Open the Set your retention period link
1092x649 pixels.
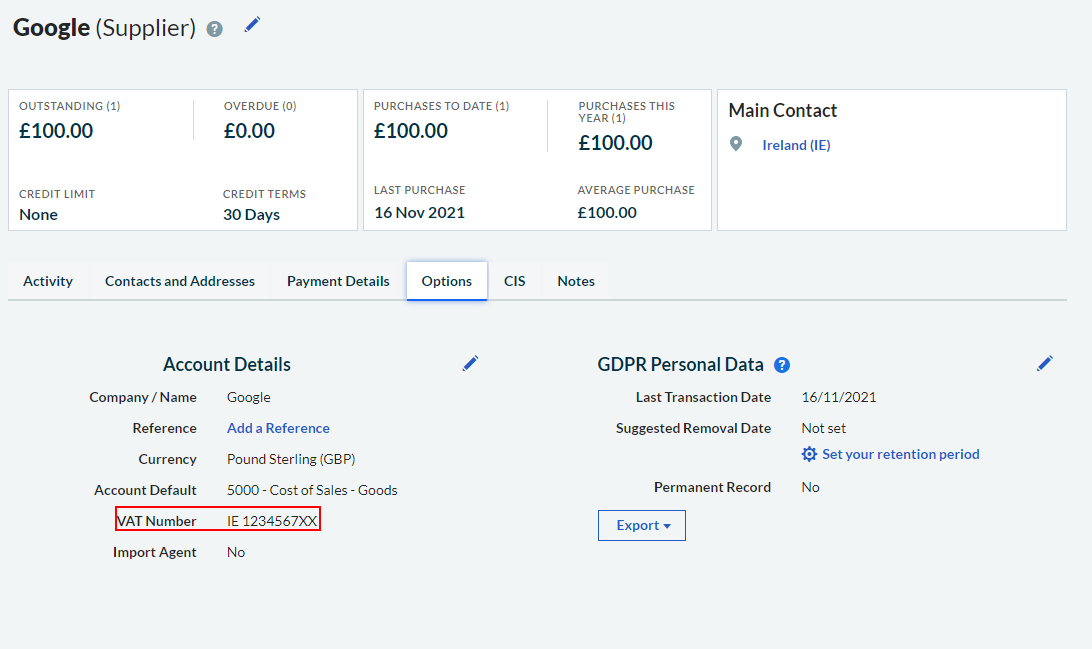click(900, 454)
